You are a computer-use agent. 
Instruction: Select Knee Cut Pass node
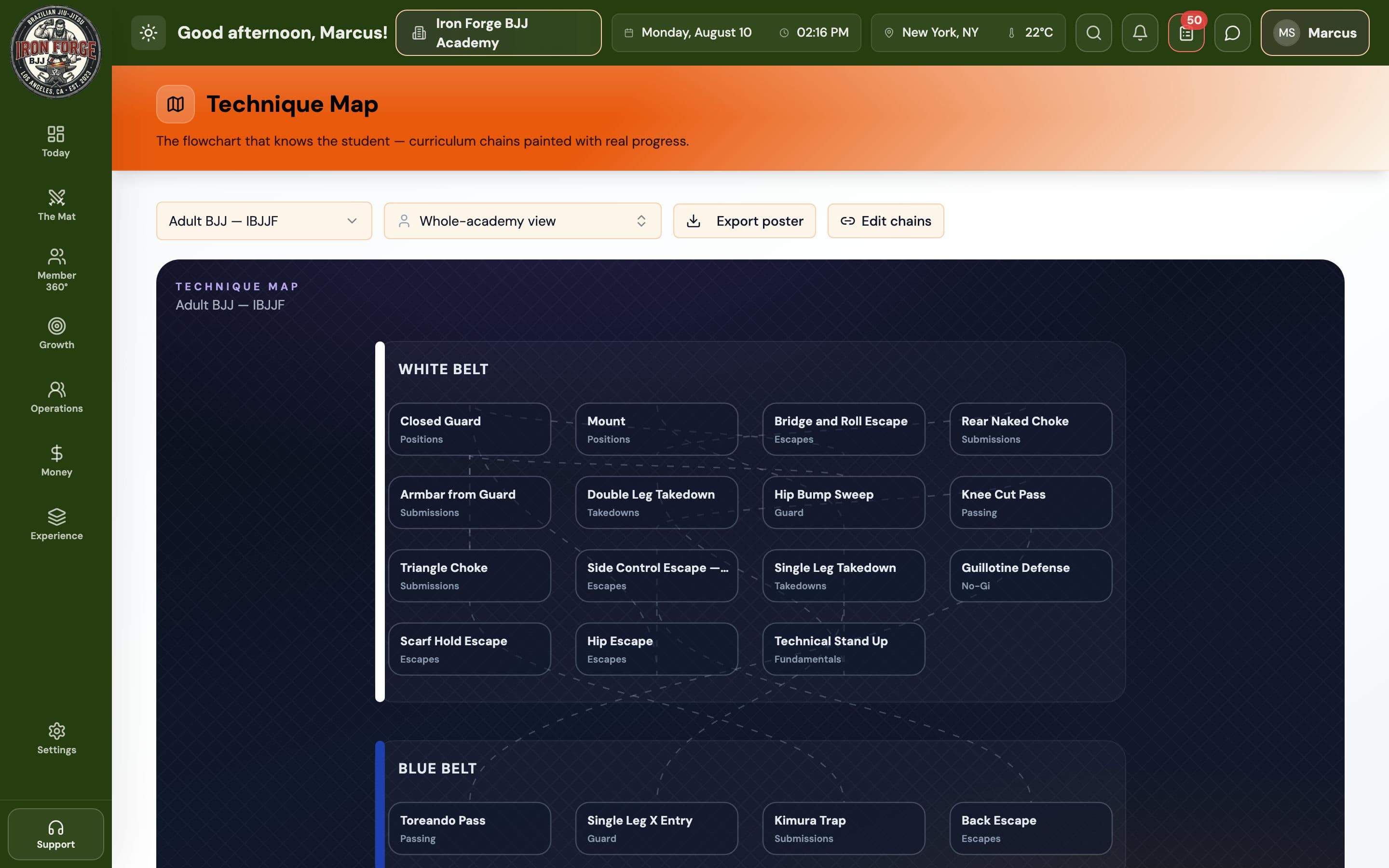tap(1030, 502)
